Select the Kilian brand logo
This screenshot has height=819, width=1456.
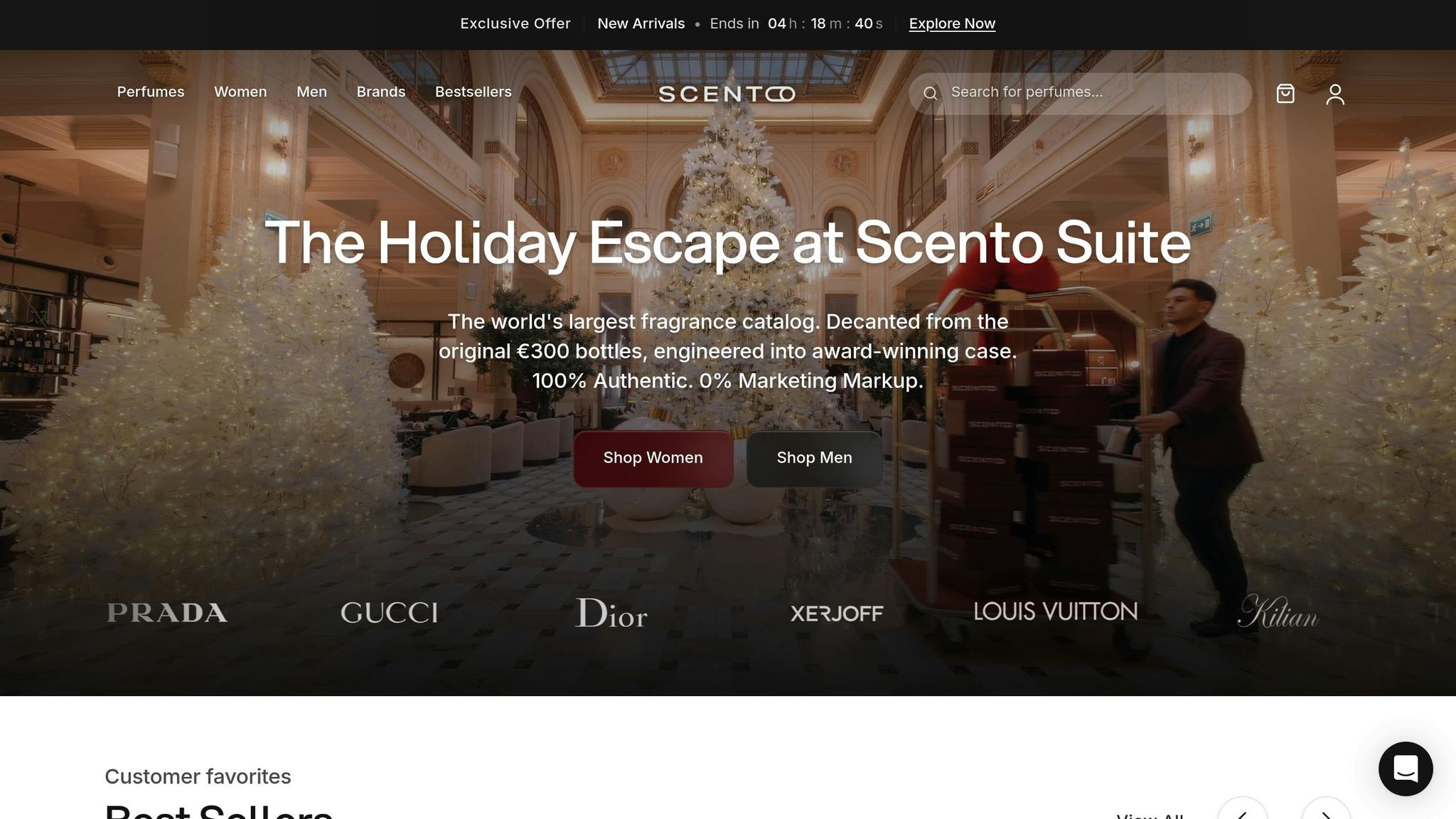[1278, 611]
